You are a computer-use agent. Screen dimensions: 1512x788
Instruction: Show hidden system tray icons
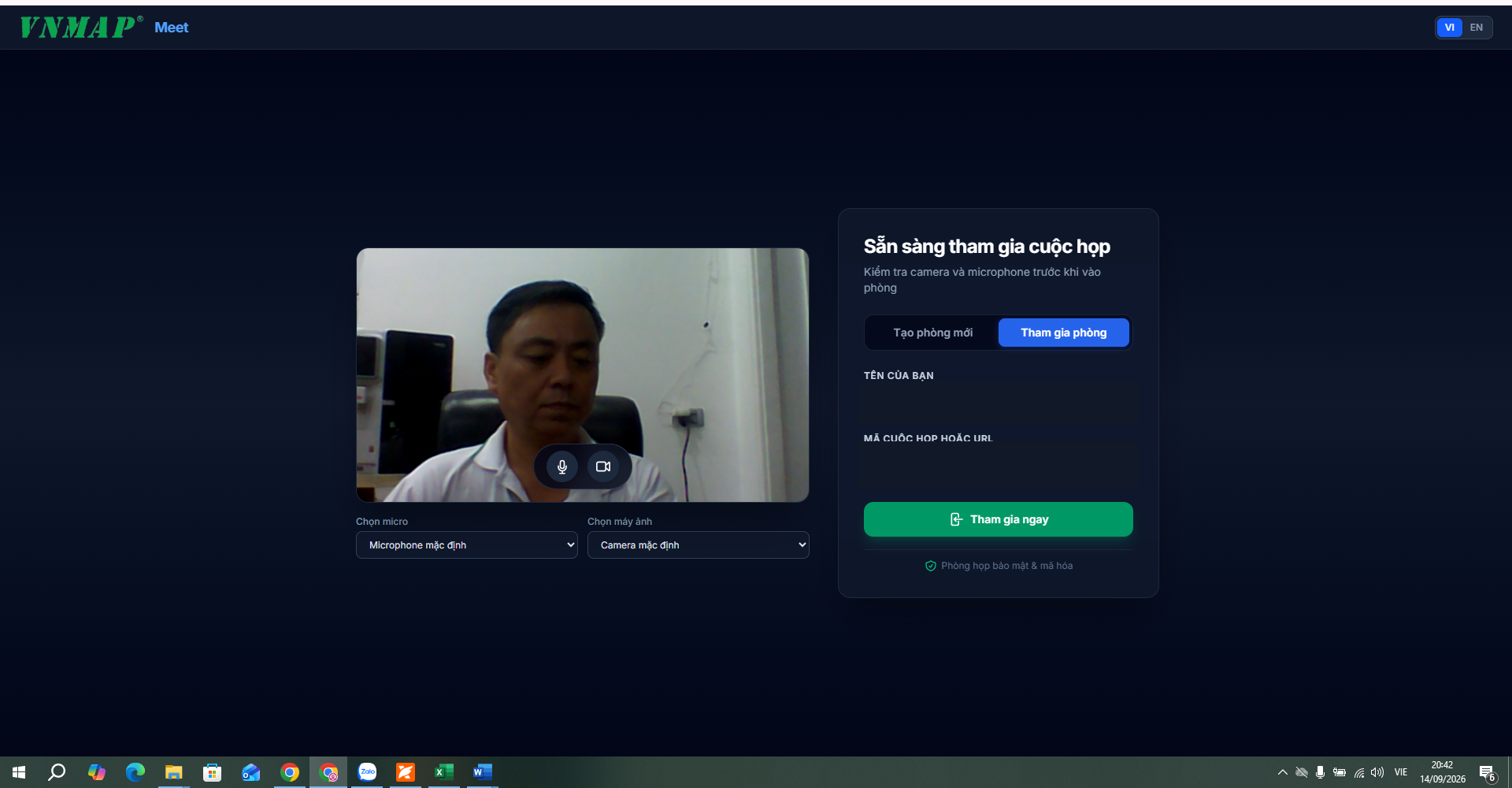pyautogui.click(x=1282, y=772)
